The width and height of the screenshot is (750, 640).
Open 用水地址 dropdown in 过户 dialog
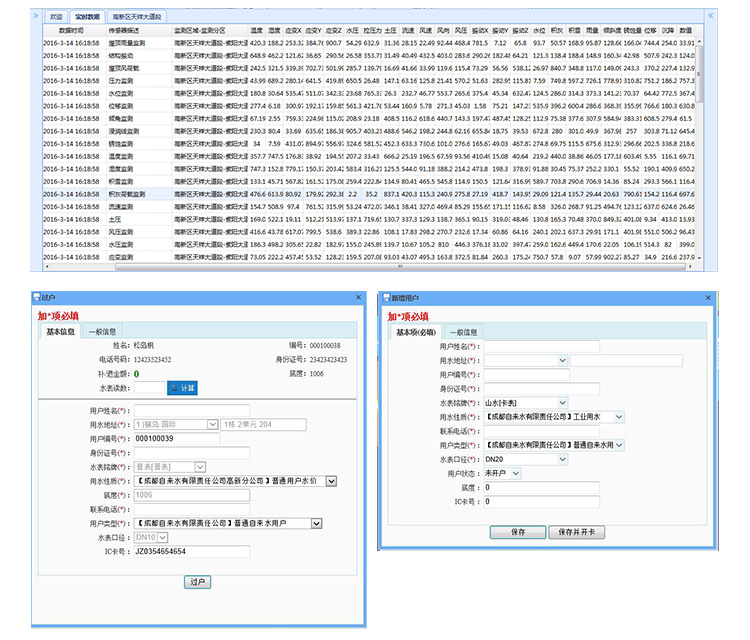pyautogui.click(x=213, y=424)
